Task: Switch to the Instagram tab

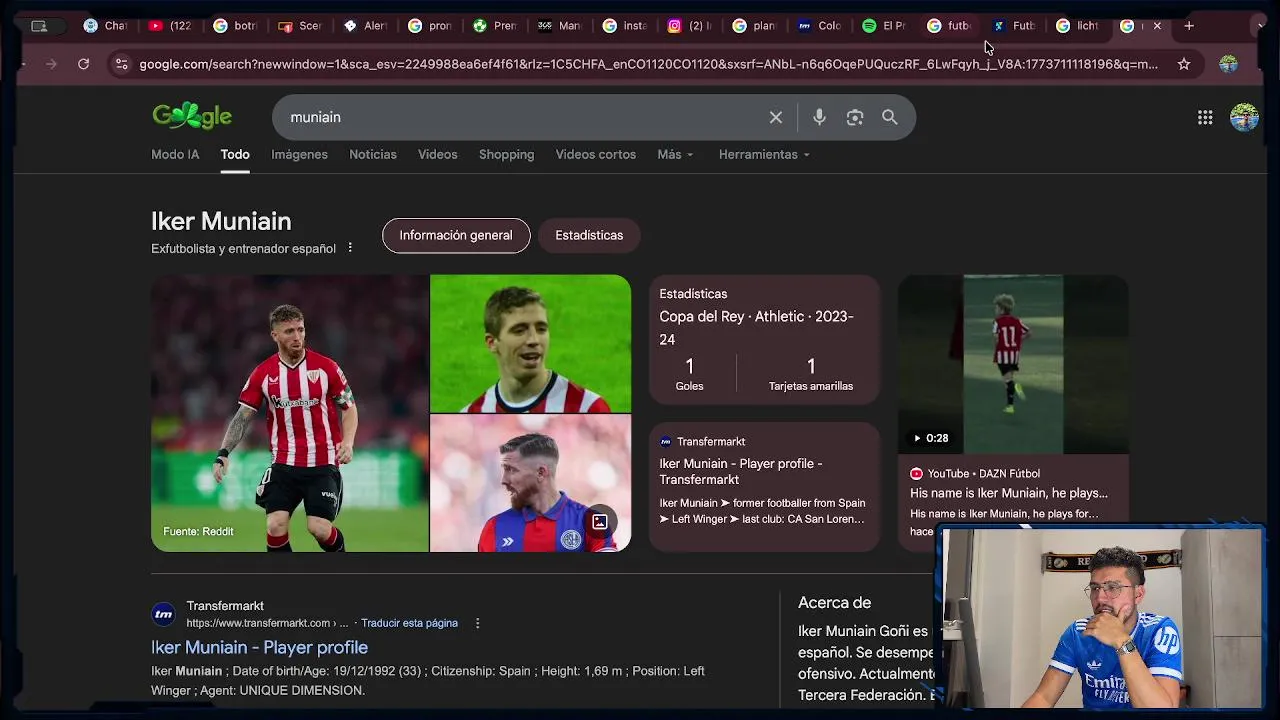Action: 690,26
